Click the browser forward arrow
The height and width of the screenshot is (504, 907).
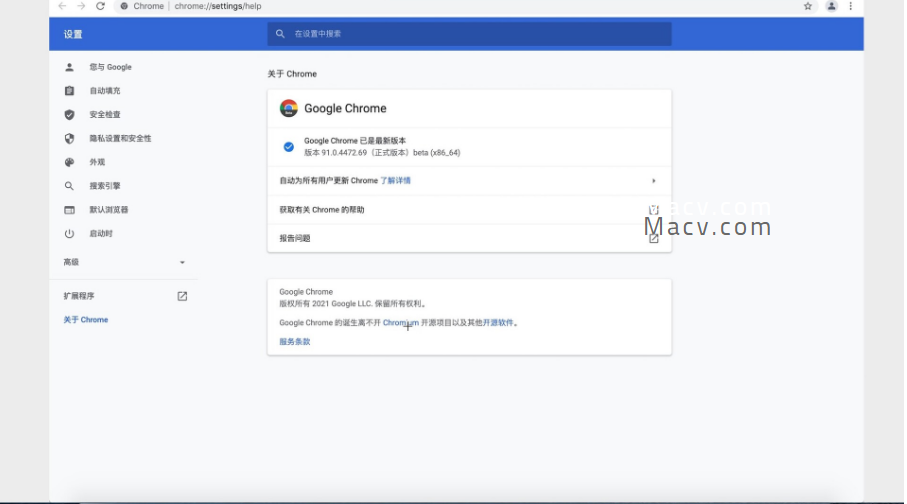point(81,6)
